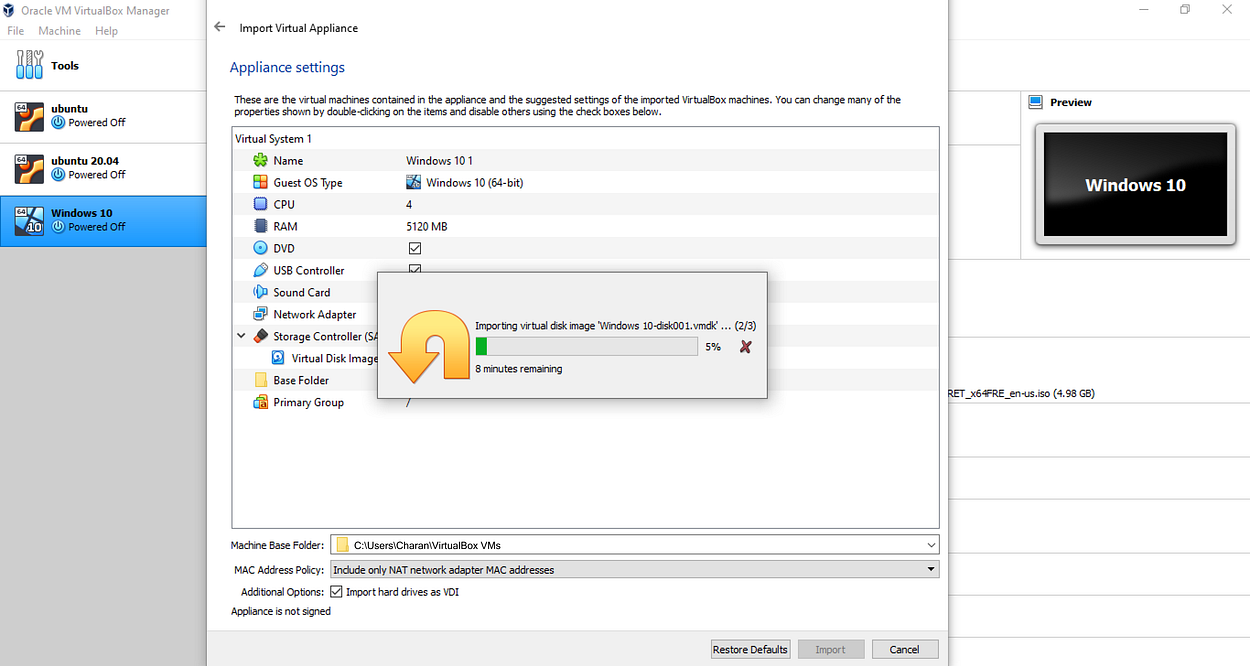
Task: Select the ubuntu 20.04 VM icon
Action: (29, 168)
